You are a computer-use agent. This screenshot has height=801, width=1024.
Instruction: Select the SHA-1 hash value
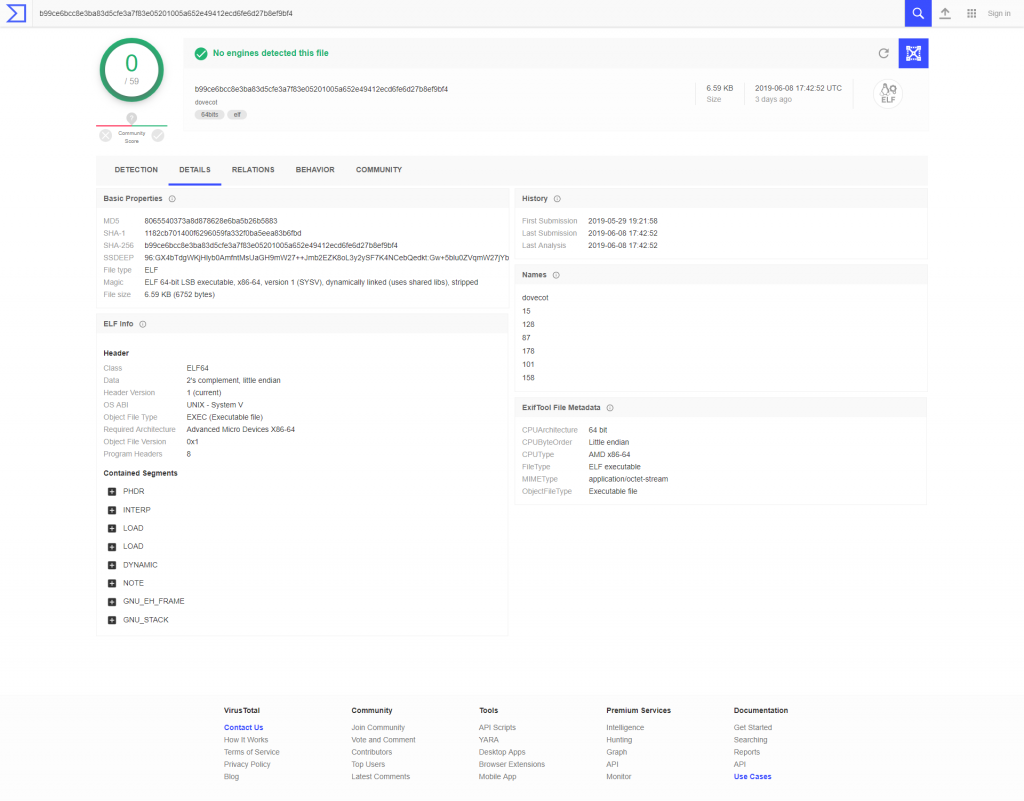coord(223,234)
